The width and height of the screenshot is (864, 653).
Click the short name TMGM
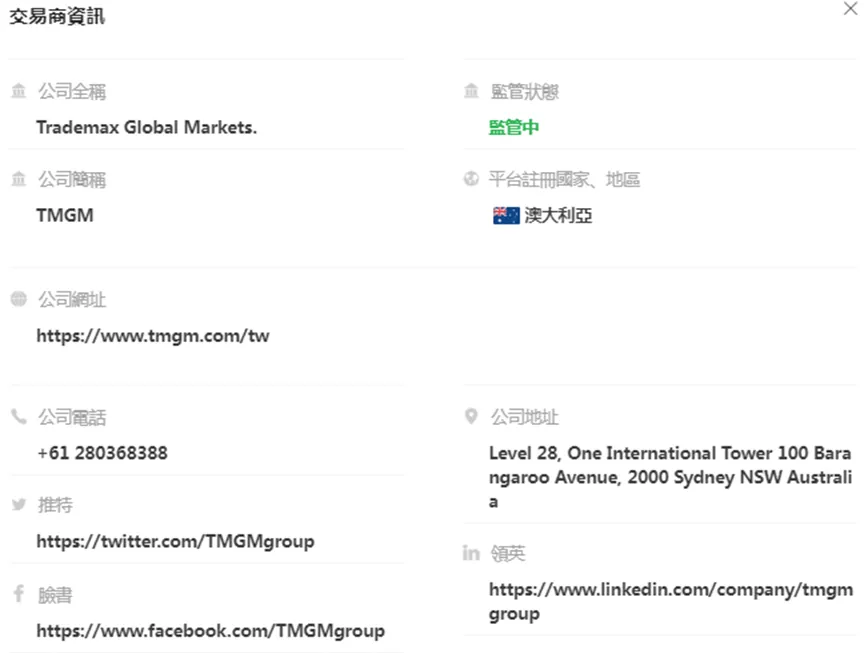click(x=65, y=215)
